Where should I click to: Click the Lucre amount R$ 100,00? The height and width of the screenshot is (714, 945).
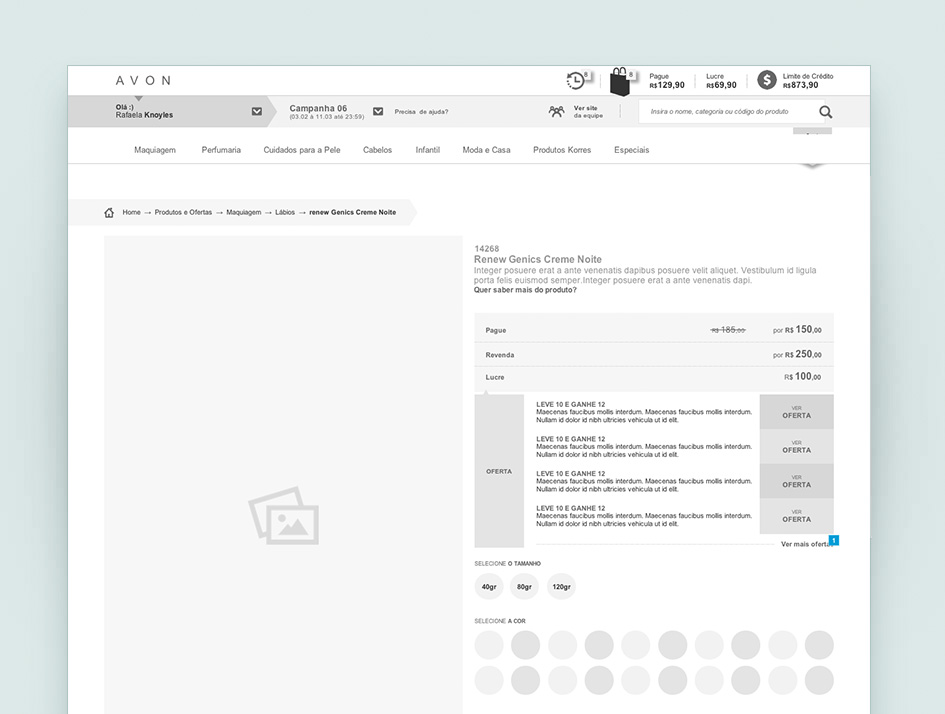coord(802,377)
